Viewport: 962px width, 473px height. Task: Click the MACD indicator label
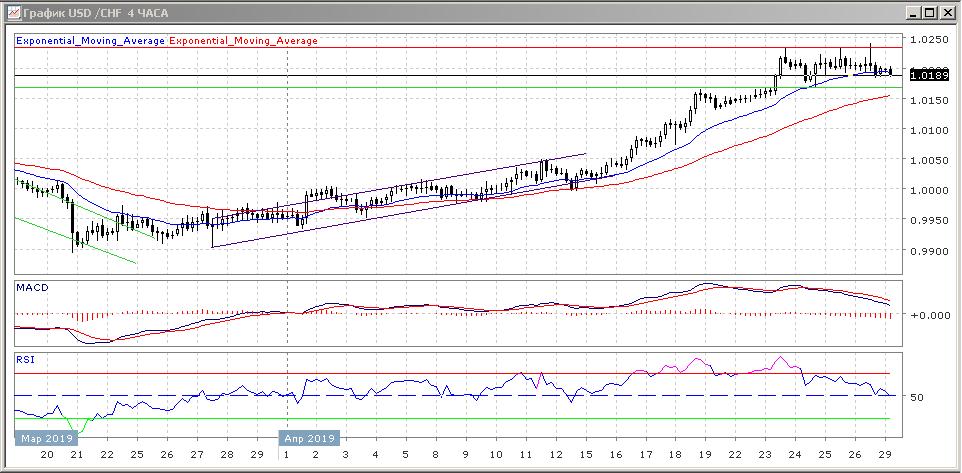[32, 288]
